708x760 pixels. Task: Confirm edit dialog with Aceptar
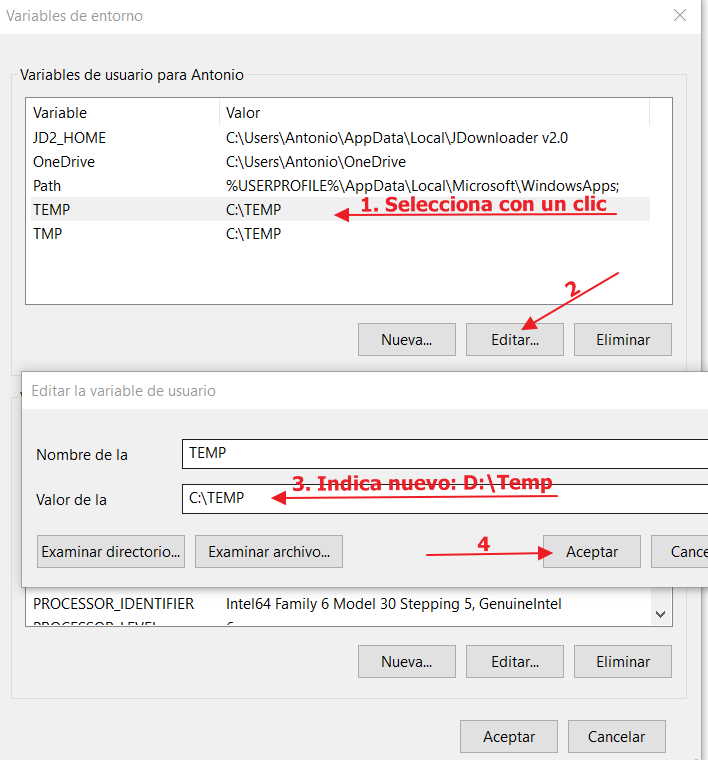[592, 552]
